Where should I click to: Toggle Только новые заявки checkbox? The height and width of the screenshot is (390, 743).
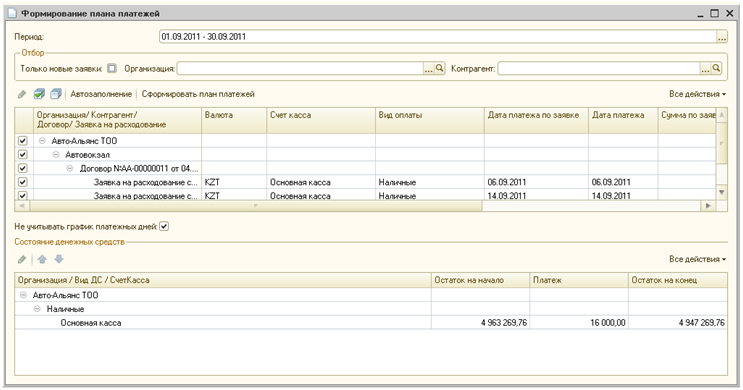pos(112,68)
